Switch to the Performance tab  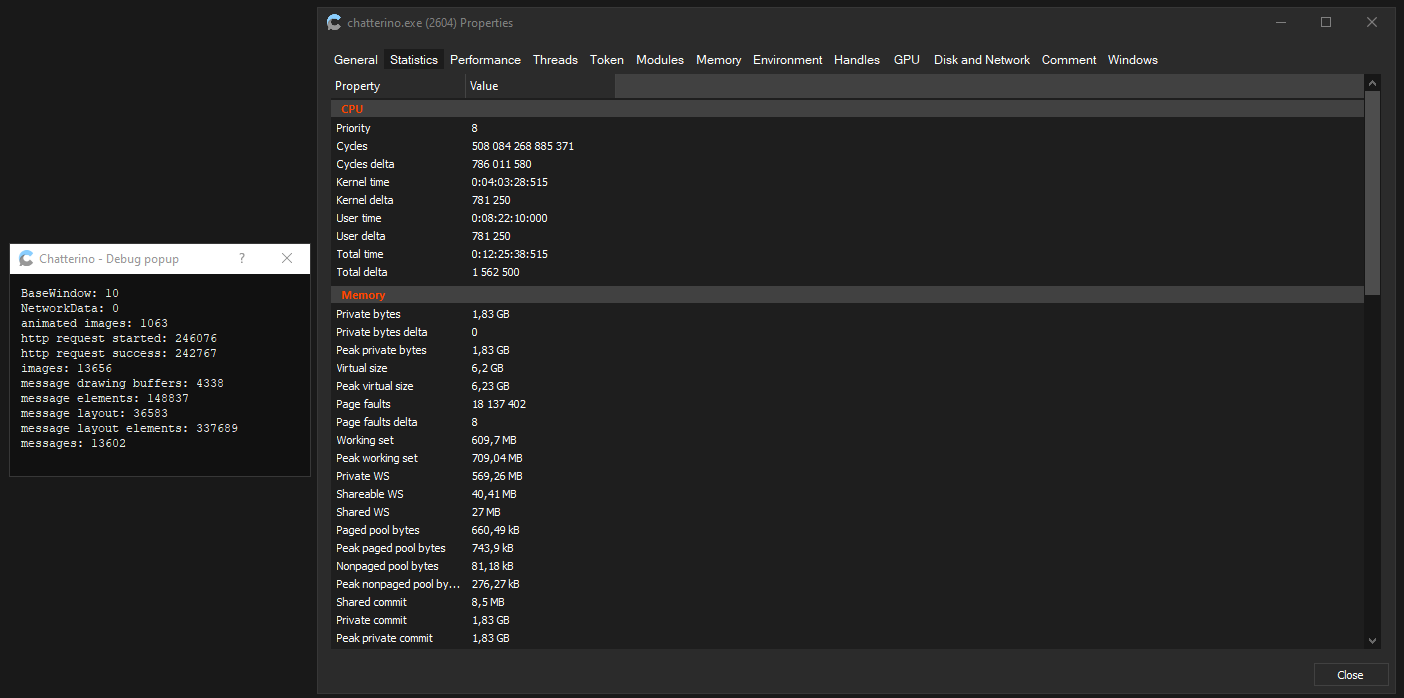485,60
